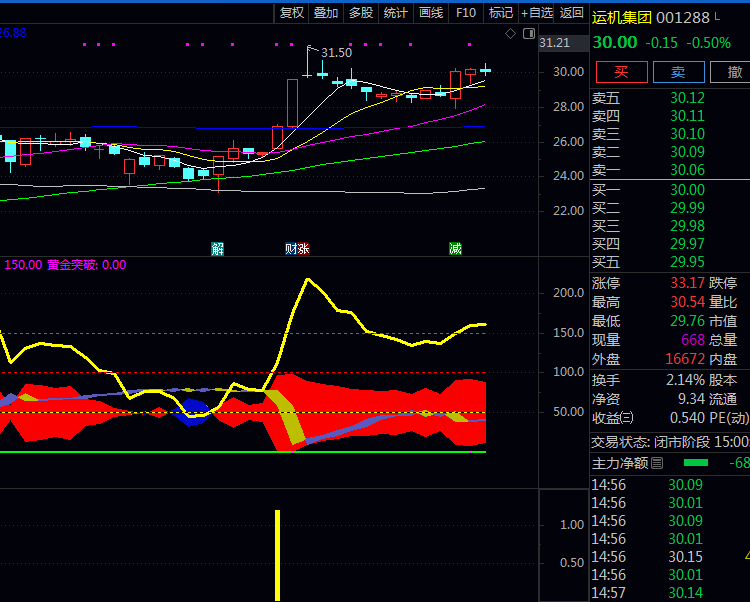Add stock to watchlist with +自选
750x602 pixels.
point(536,13)
